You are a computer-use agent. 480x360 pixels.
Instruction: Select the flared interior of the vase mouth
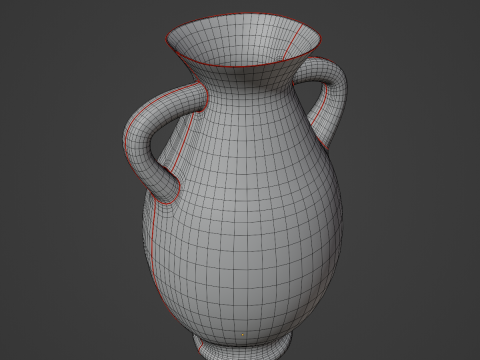click(x=243, y=40)
